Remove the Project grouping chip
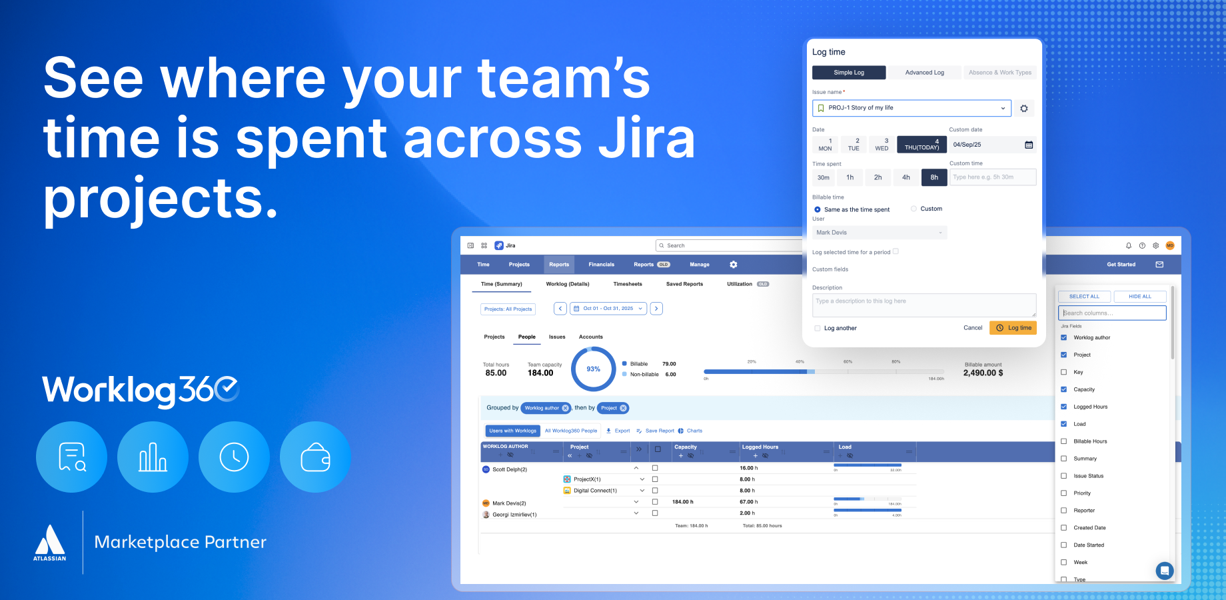 (x=622, y=408)
